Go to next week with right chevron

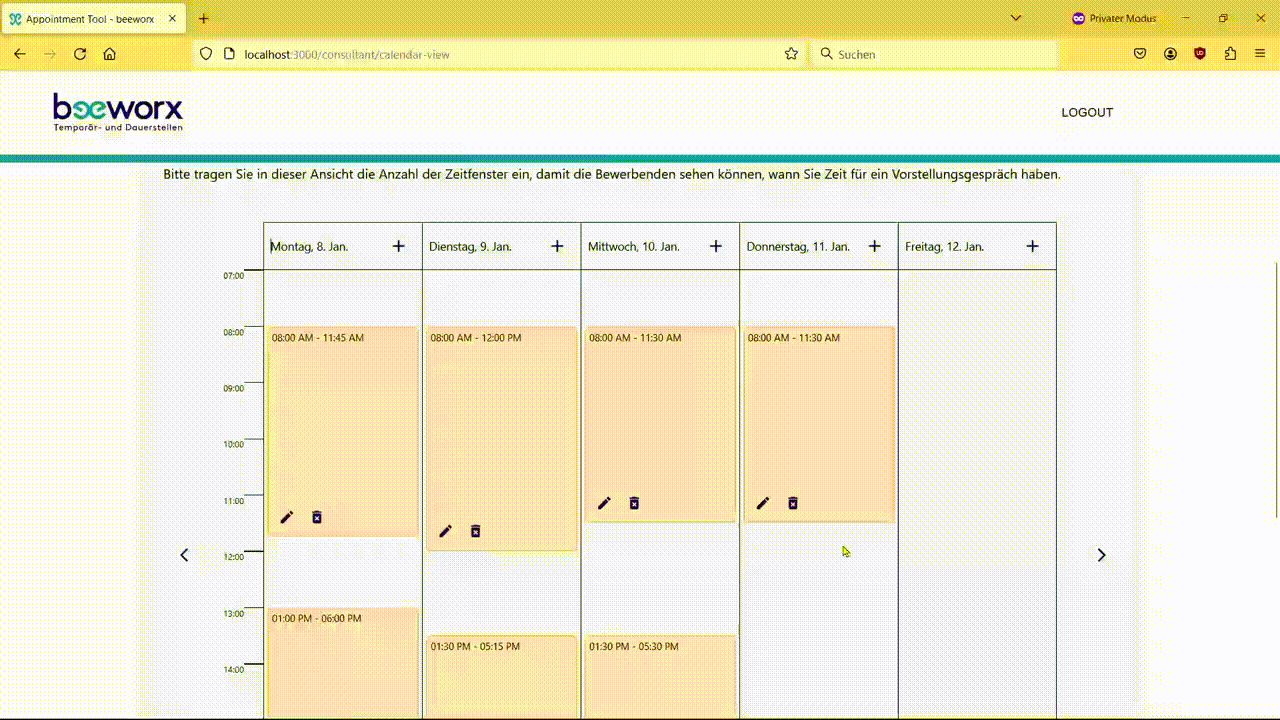tap(1101, 555)
